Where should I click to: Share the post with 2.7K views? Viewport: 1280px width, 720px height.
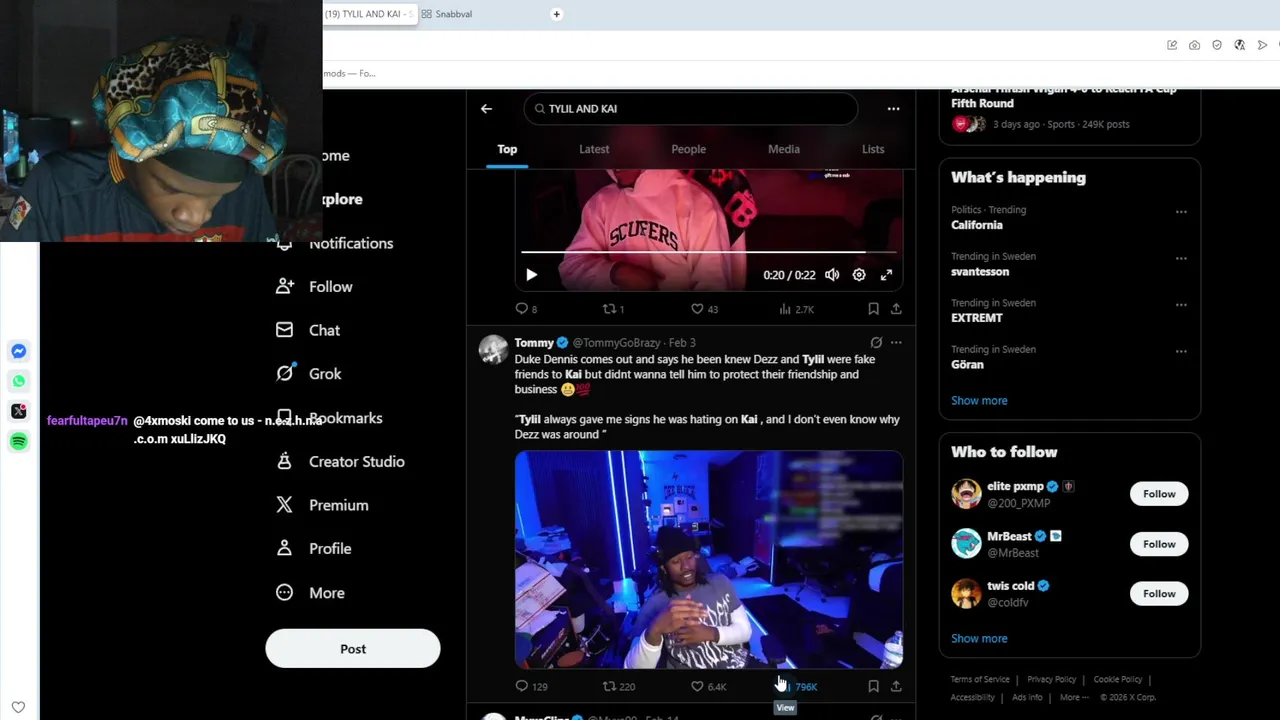point(896,309)
